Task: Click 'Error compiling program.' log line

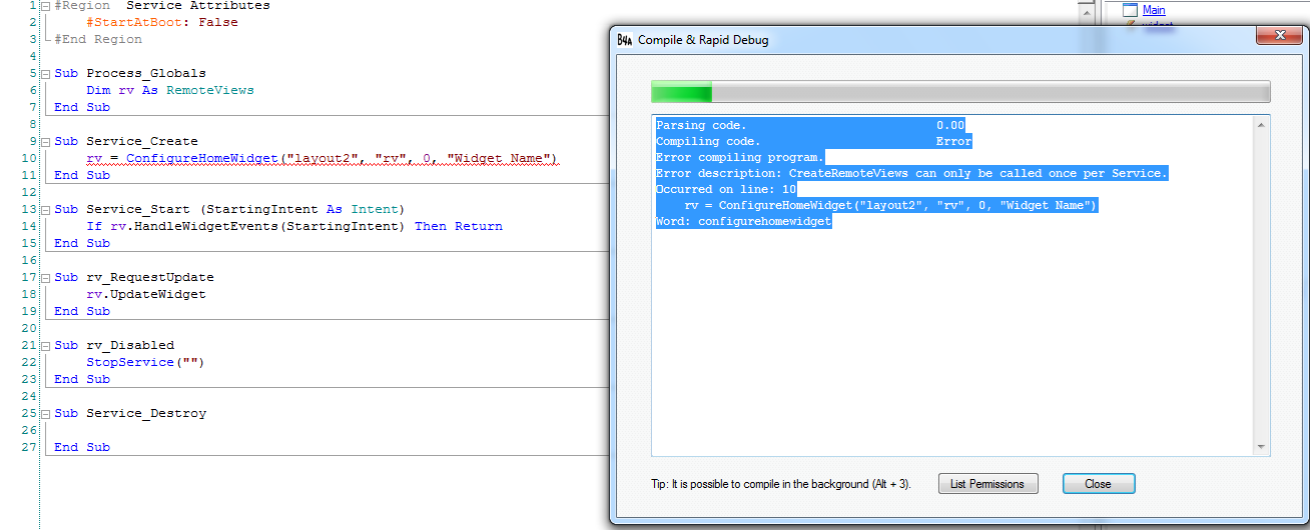Action: [x=740, y=158]
